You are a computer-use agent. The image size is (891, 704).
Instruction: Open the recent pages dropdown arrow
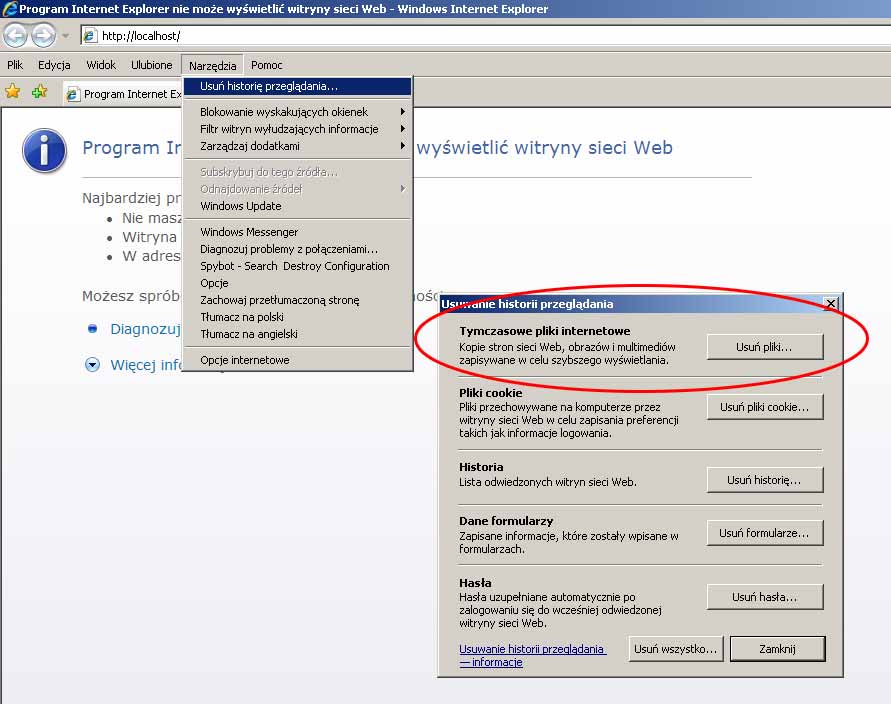click(x=66, y=36)
